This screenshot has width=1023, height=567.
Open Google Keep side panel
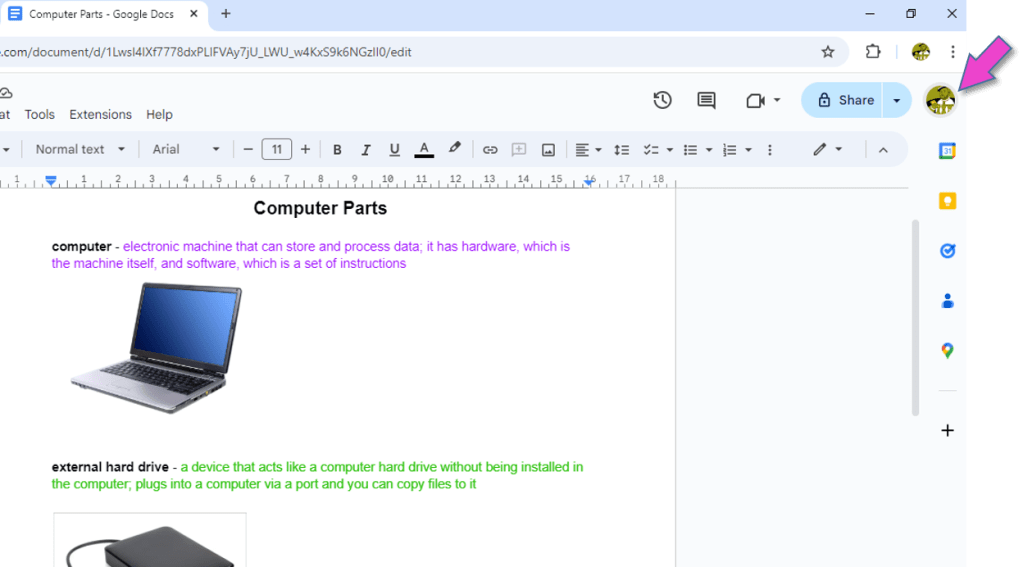coord(947,201)
